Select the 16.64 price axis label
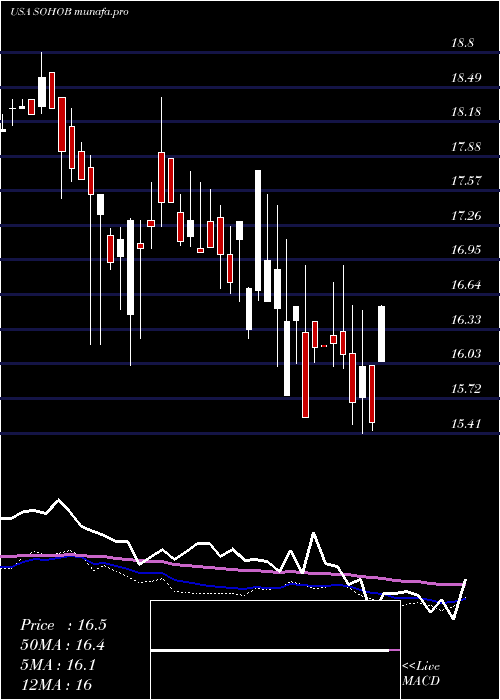Screen dimensions: 500x700 [x=466, y=285]
